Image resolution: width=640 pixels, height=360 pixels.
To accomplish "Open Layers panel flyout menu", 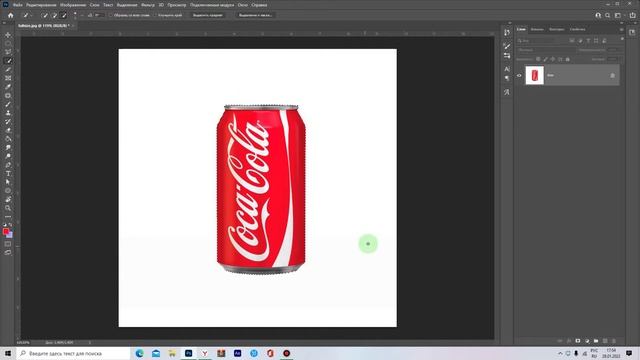I will [622, 29].
